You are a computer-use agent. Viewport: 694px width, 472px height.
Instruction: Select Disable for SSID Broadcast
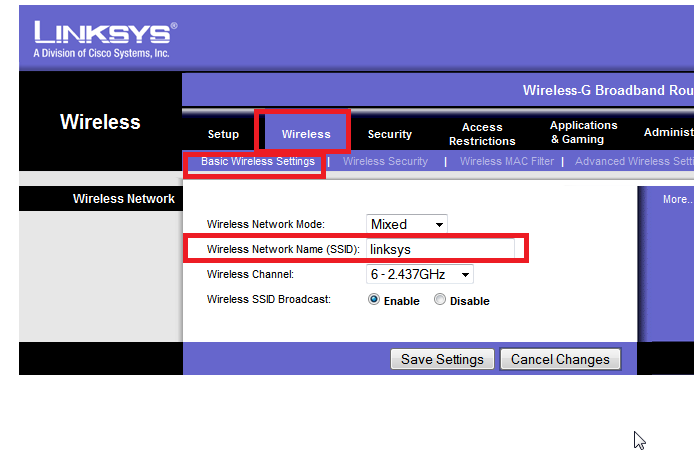[440, 300]
